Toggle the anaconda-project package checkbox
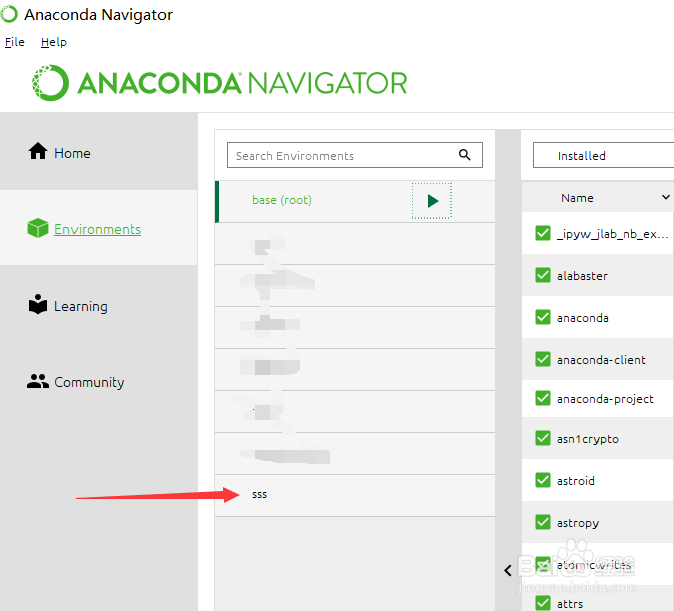Image resolution: width=674 pixels, height=611 pixels. [x=543, y=398]
